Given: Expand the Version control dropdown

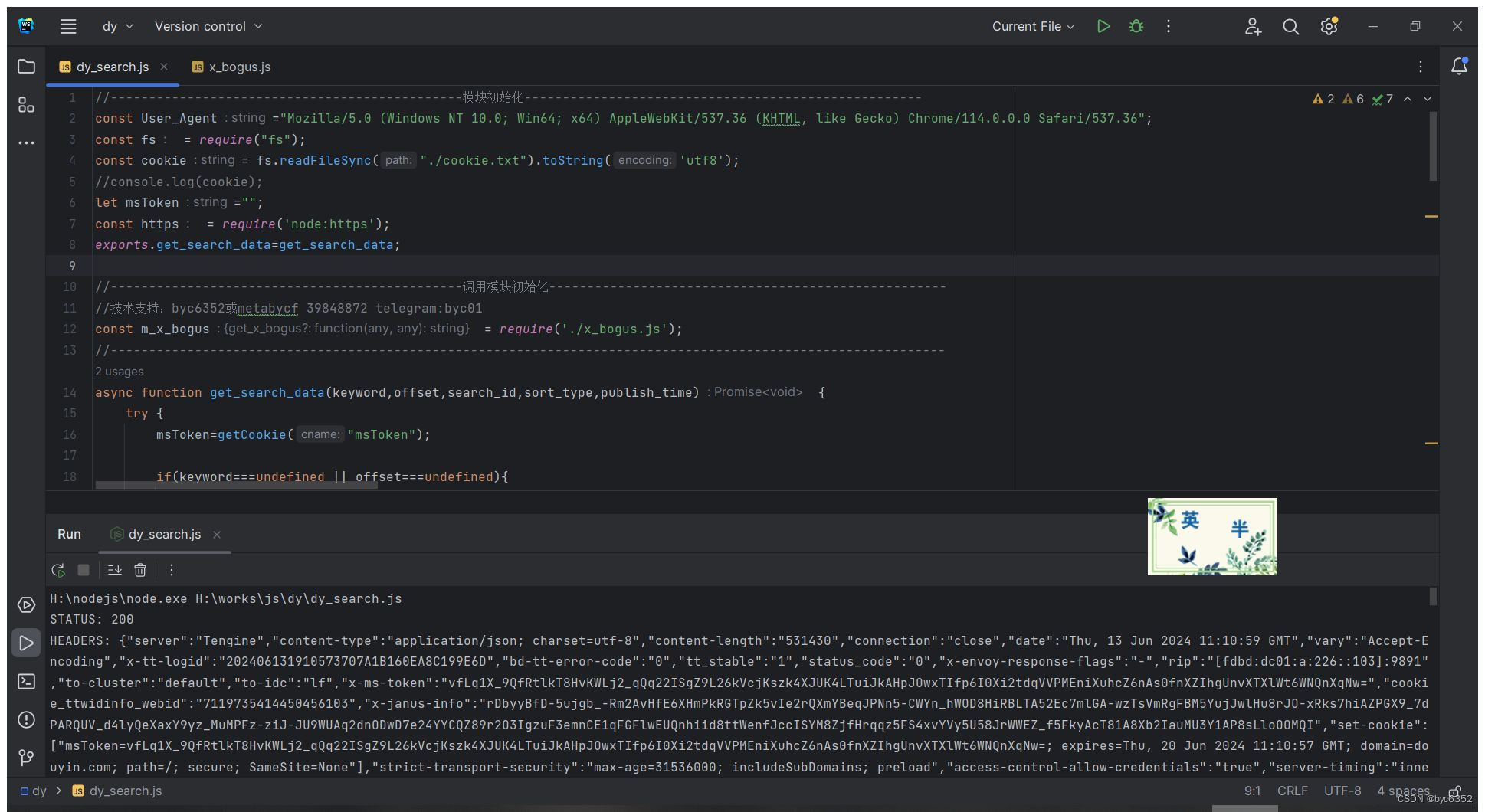Looking at the screenshot, I should pos(208,25).
